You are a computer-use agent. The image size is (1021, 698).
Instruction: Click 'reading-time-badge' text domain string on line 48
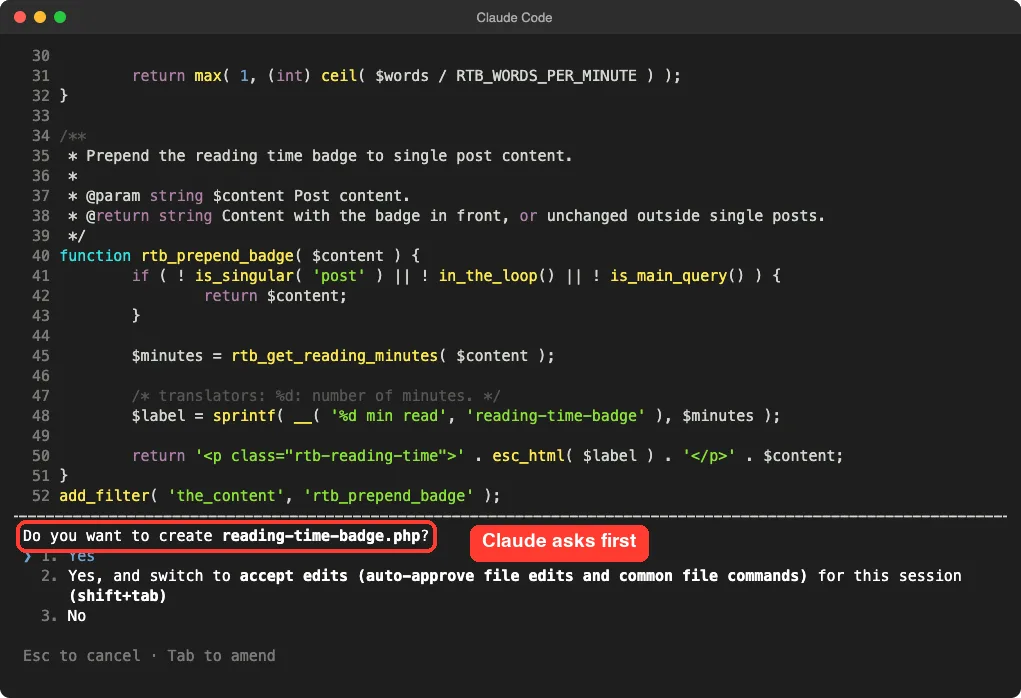[555, 415]
